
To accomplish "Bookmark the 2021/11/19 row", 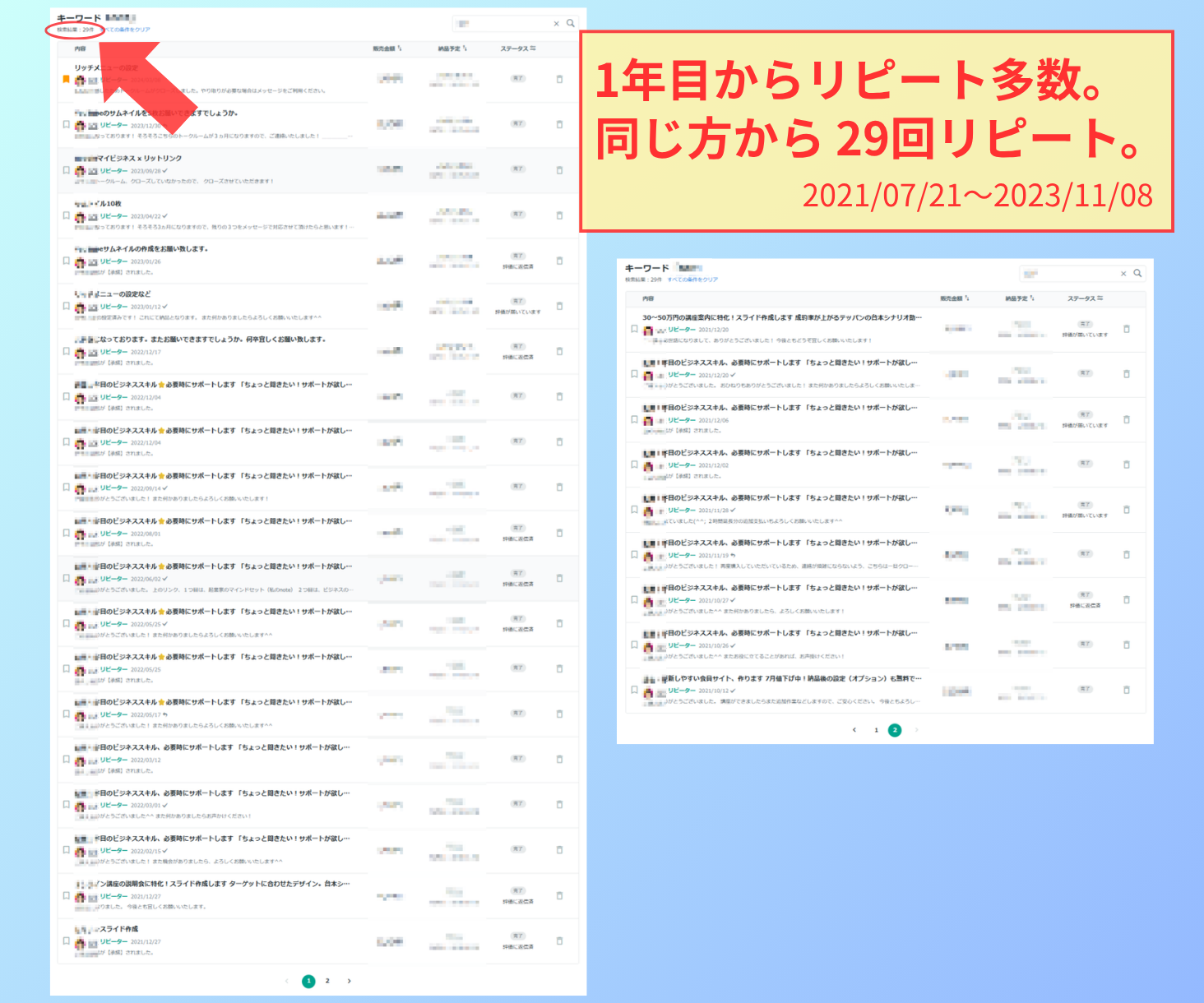I will [x=634, y=555].
